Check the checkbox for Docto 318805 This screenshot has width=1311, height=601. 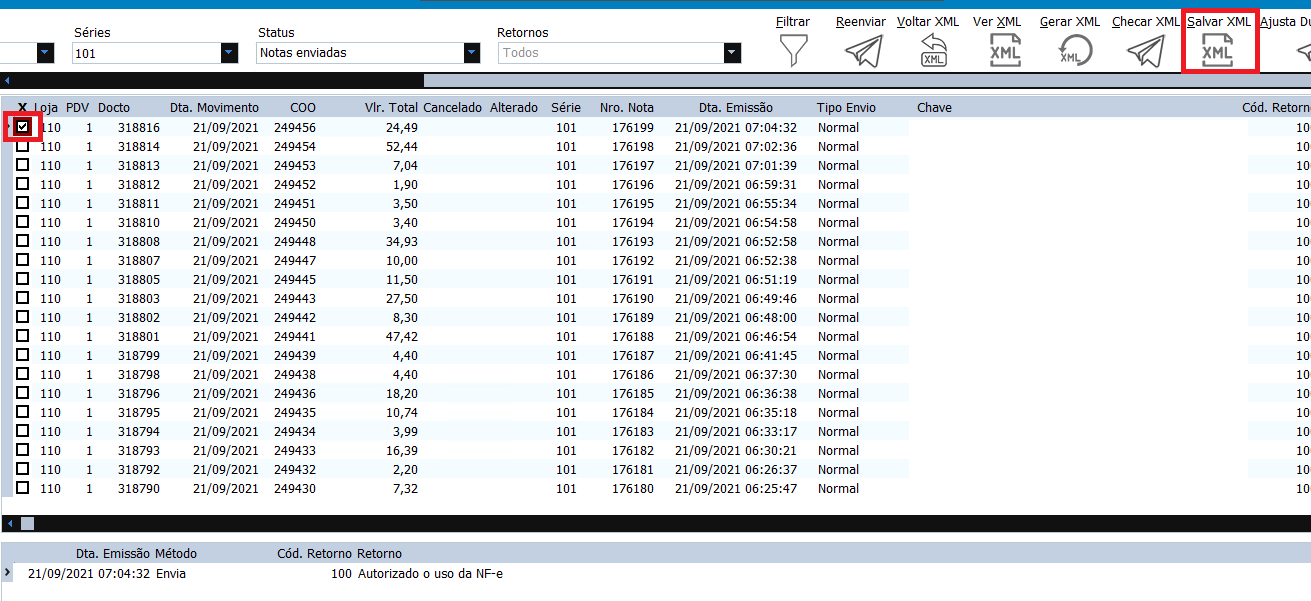pos(22,279)
